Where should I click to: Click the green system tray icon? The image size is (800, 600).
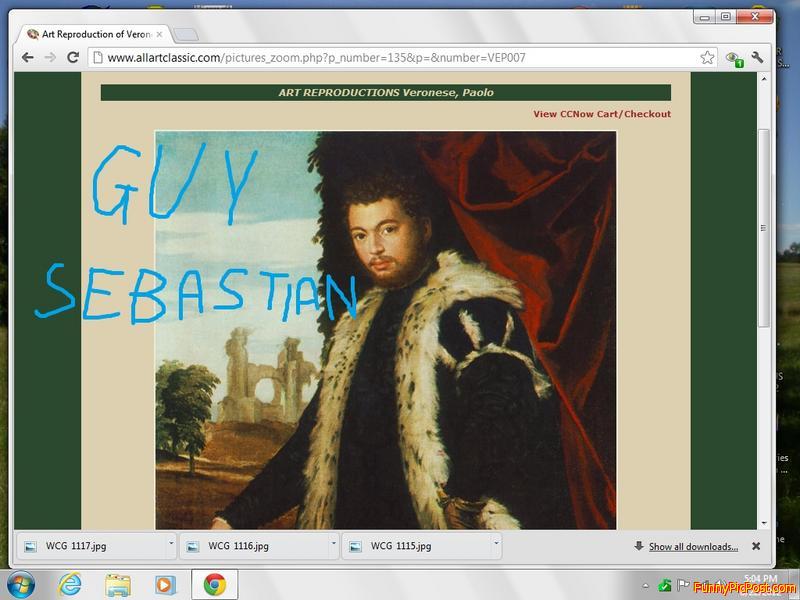664,585
